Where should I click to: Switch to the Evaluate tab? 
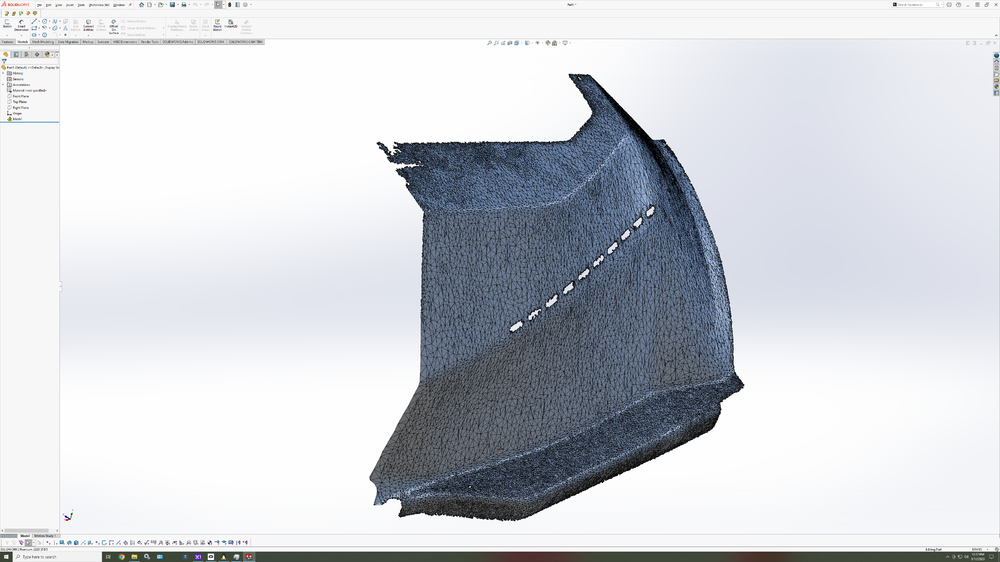103,42
